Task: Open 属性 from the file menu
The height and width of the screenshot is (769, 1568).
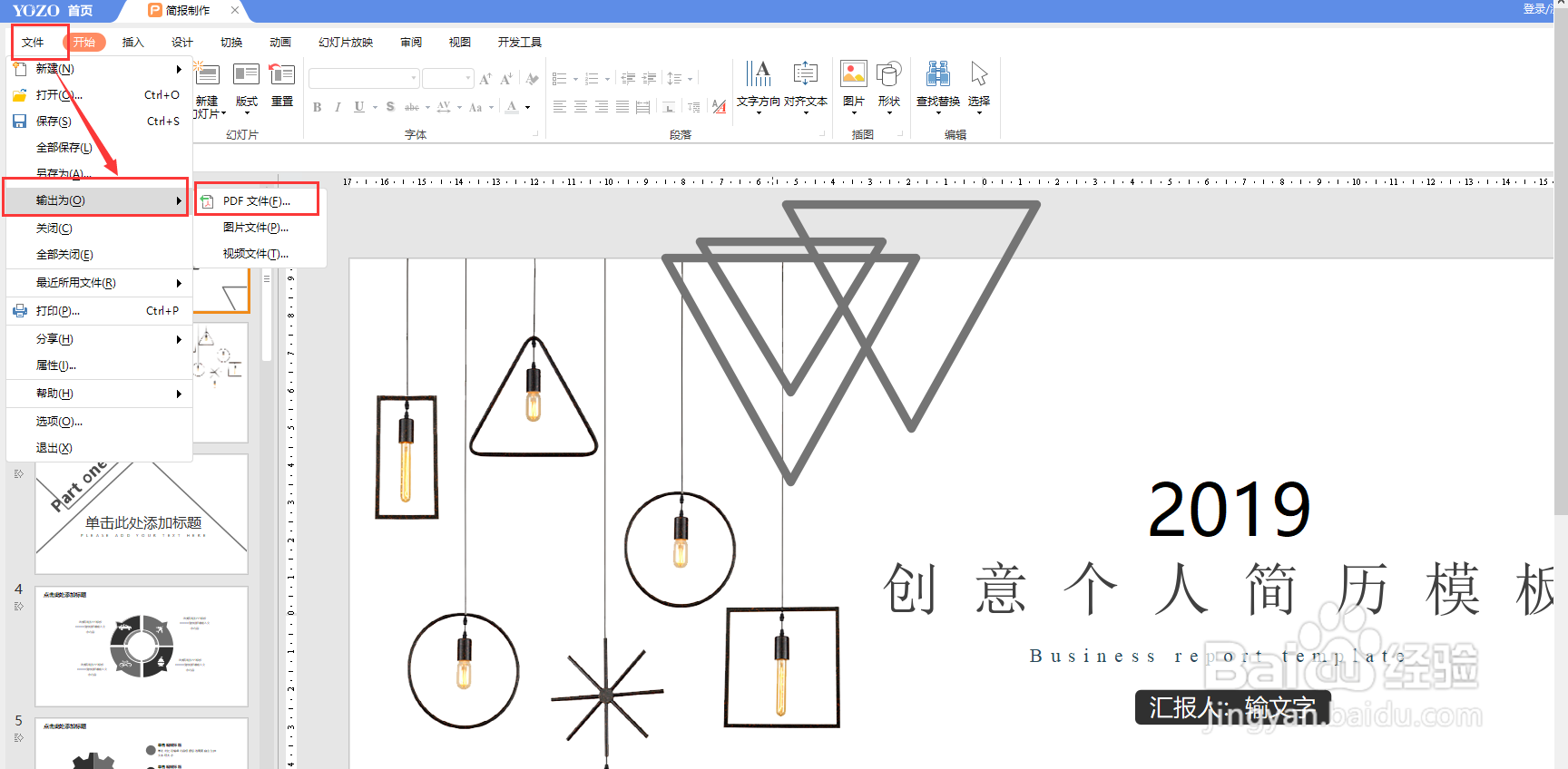Action: point(98,365)
